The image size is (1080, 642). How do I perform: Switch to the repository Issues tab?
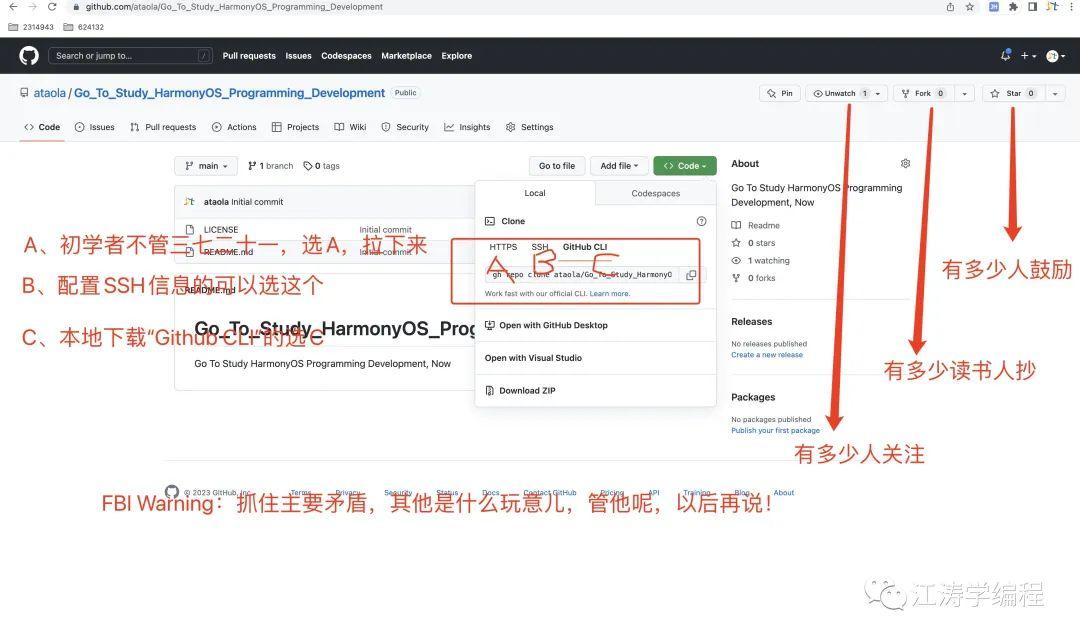pyautogui.click(x=94, y=127)
